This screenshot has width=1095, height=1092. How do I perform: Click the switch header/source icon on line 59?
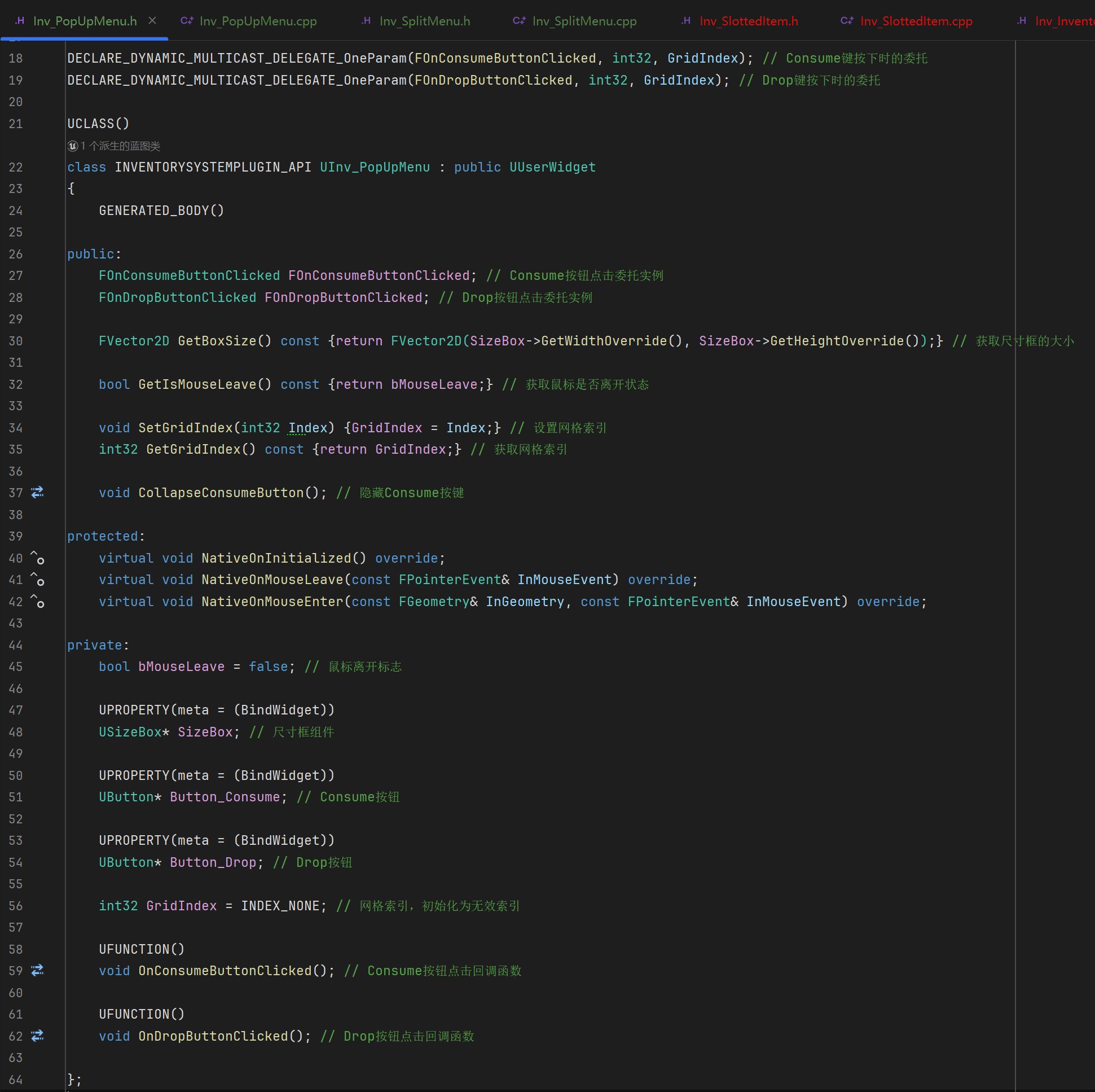tap(37, 971)
